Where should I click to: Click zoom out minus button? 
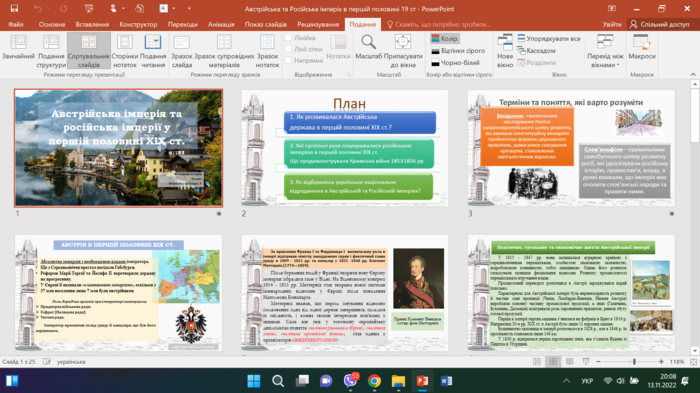pos(598,362)
